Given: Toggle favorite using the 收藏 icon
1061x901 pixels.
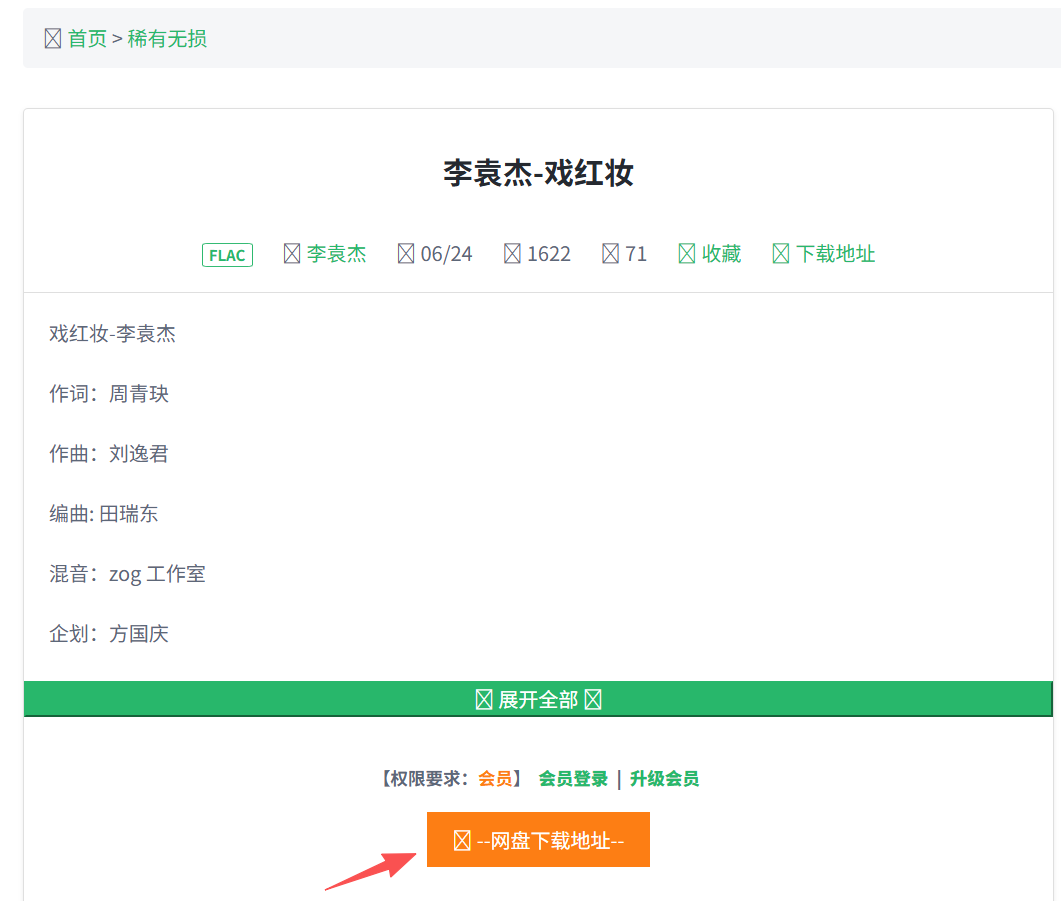Looking at the screenshot, I should 687,254.
